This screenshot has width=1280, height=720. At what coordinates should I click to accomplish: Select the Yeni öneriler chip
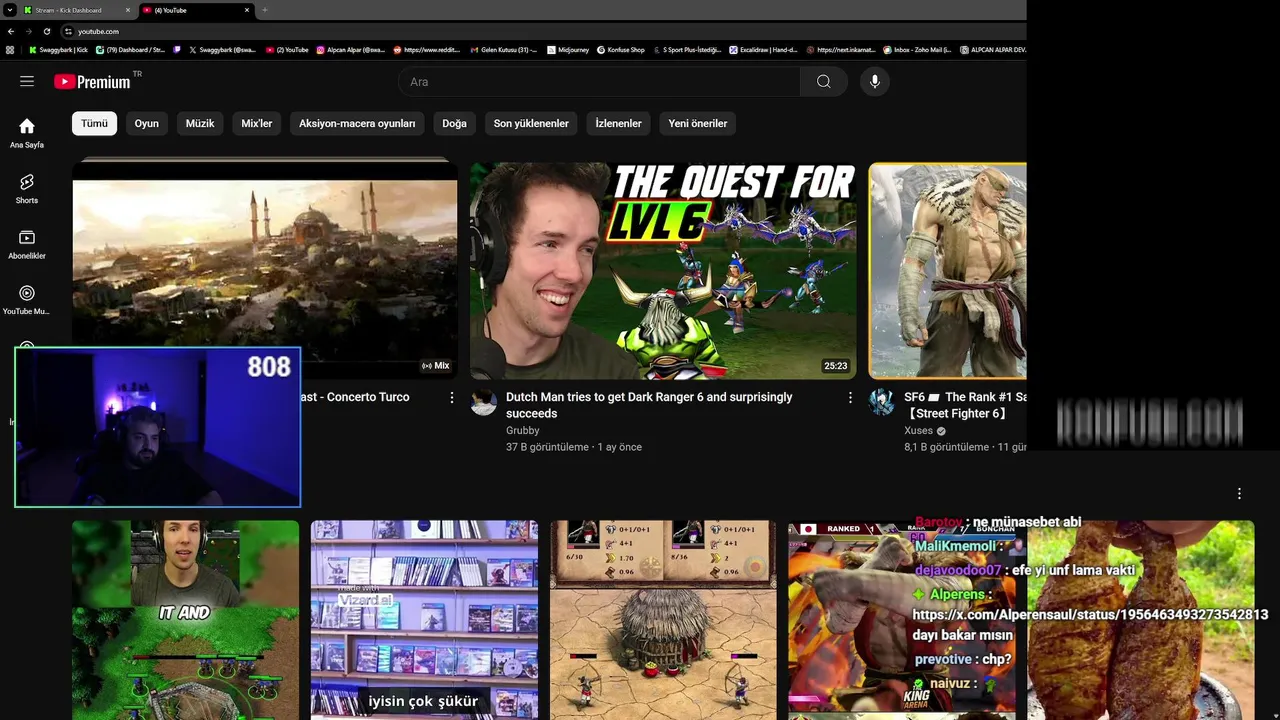click(x=698, y=123)
